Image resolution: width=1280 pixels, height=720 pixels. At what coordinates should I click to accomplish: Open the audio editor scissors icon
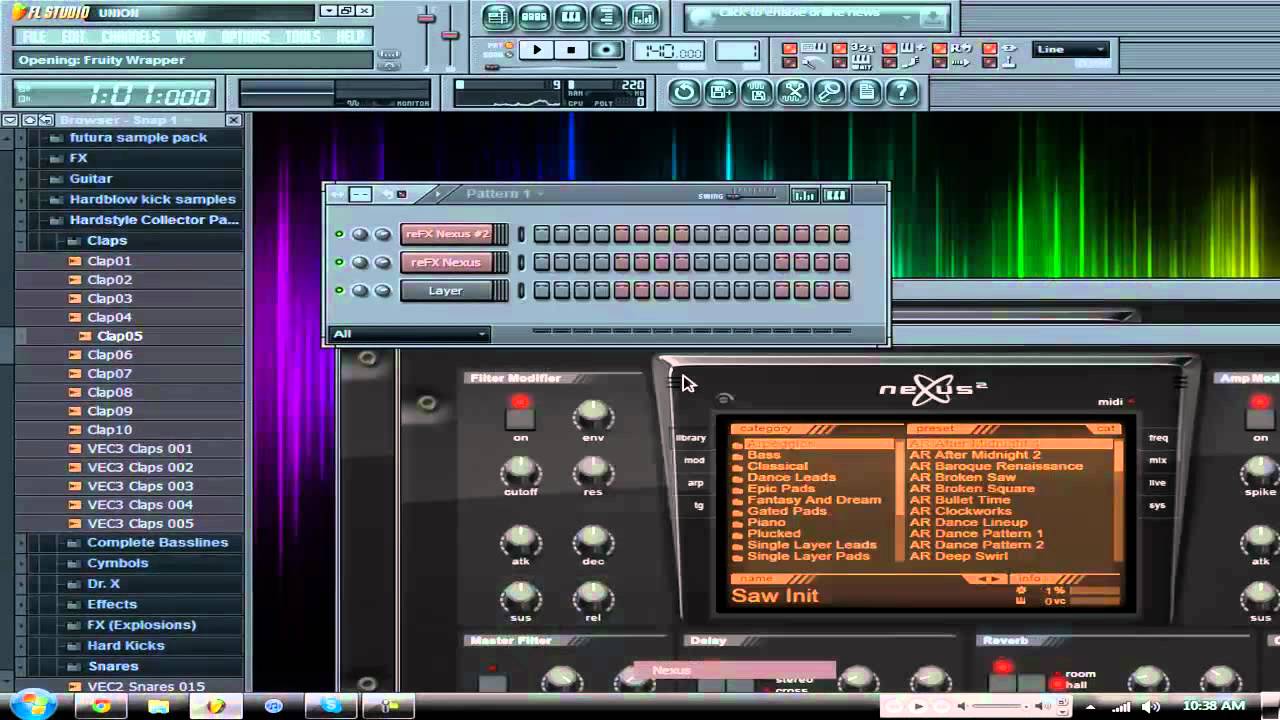tap(793, 93)
